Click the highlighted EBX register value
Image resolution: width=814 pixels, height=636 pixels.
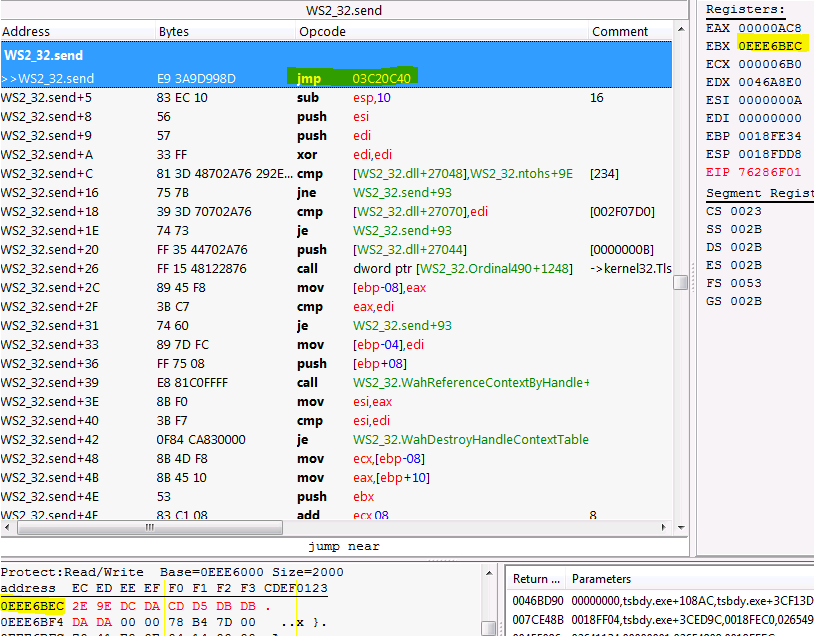pyautogui.click(x=770, y=46)
